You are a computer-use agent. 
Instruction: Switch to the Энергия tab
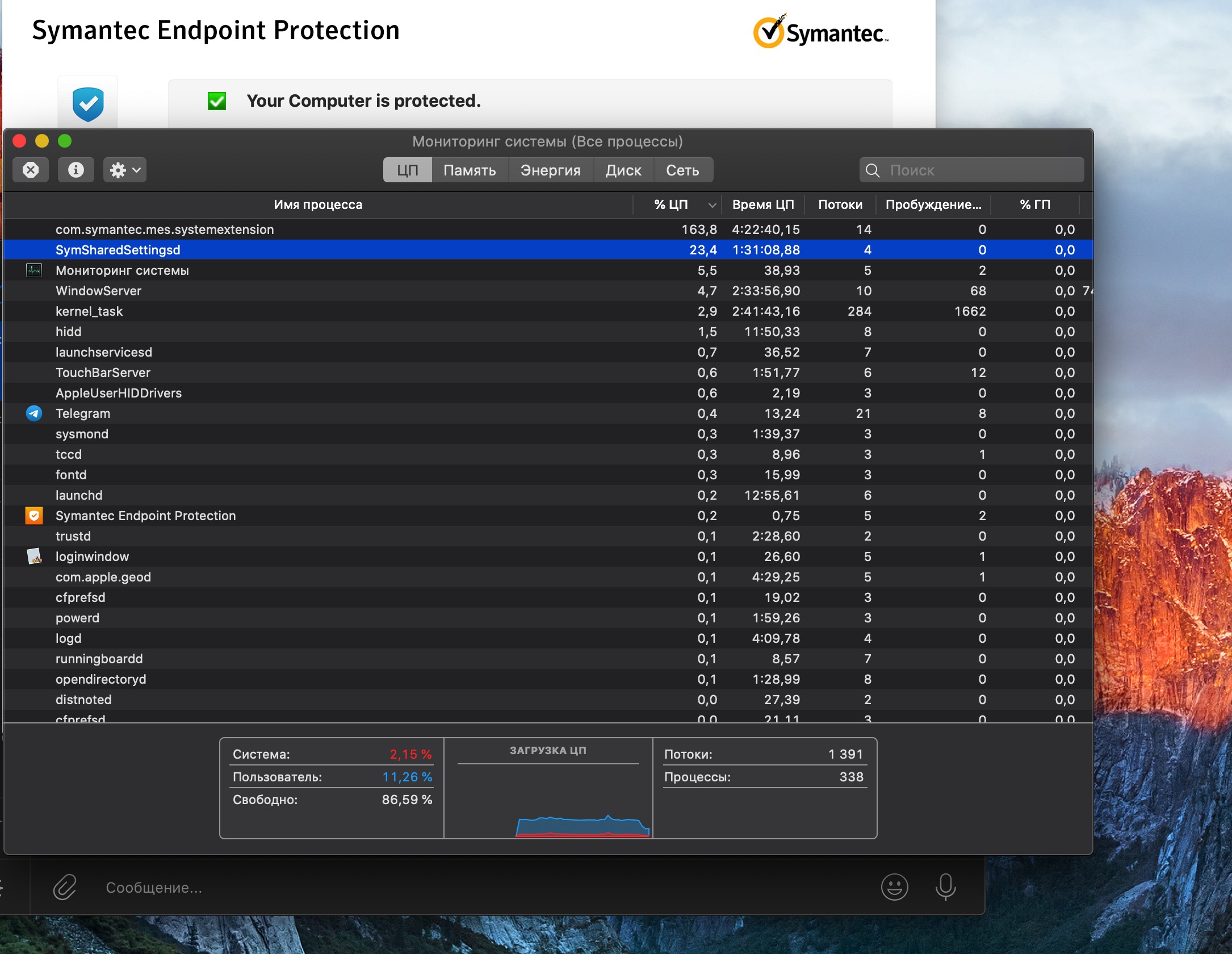tap(551, 170)
